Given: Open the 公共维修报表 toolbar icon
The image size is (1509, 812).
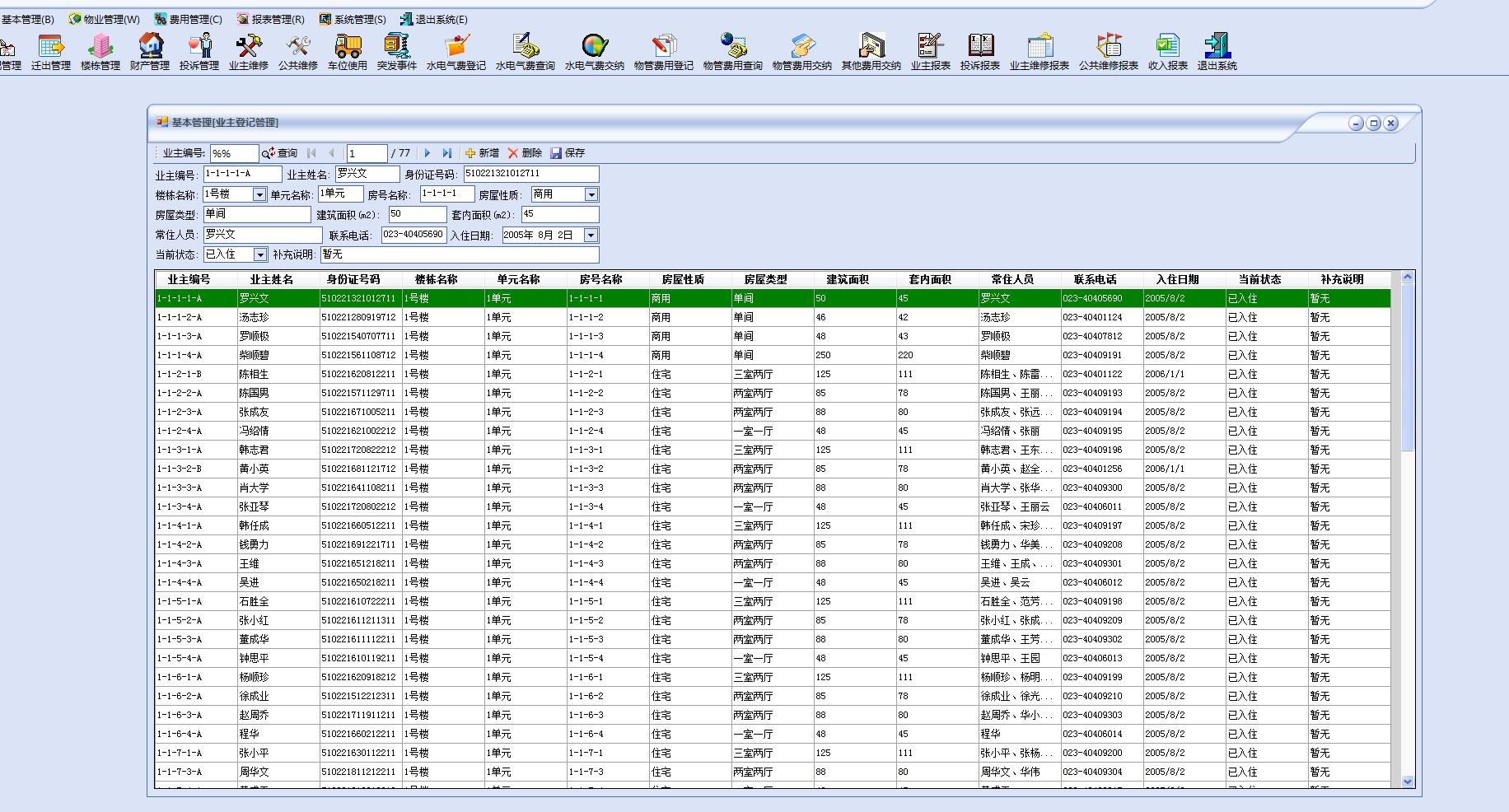Looking at the screenshot, I should [x=1109, y=52].
